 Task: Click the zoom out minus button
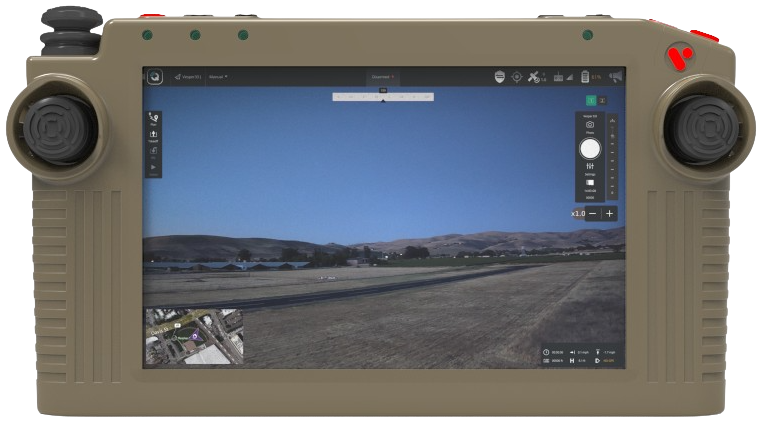click(593, 214)
